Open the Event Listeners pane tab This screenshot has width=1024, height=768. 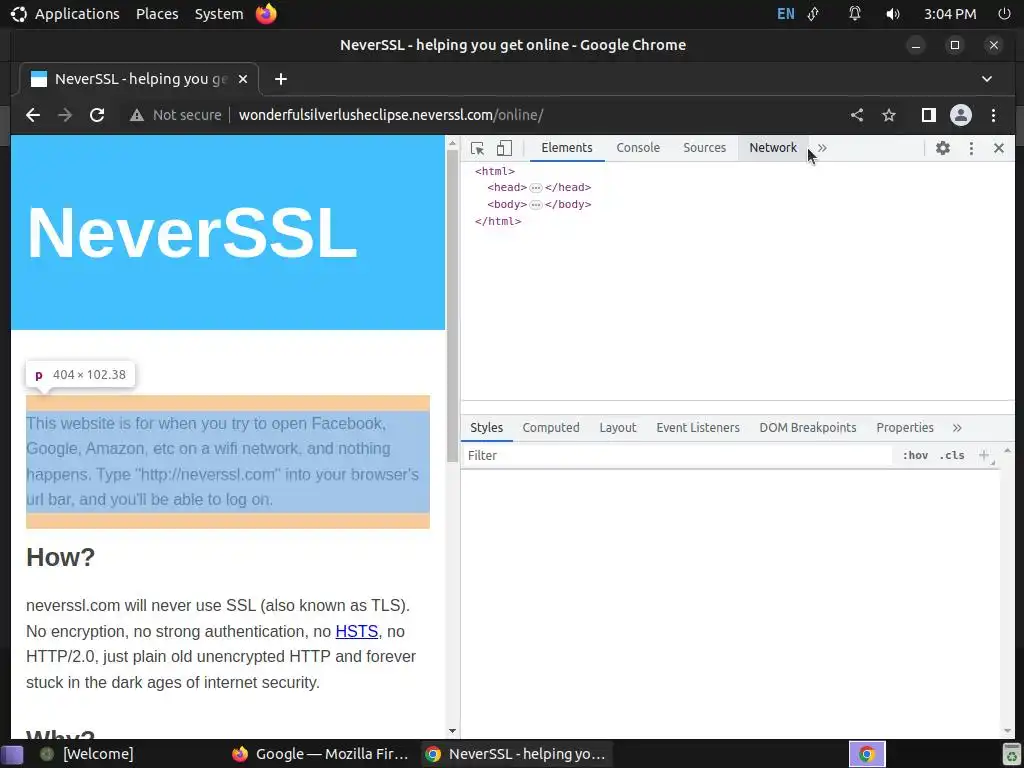click(x=698, y=428)
